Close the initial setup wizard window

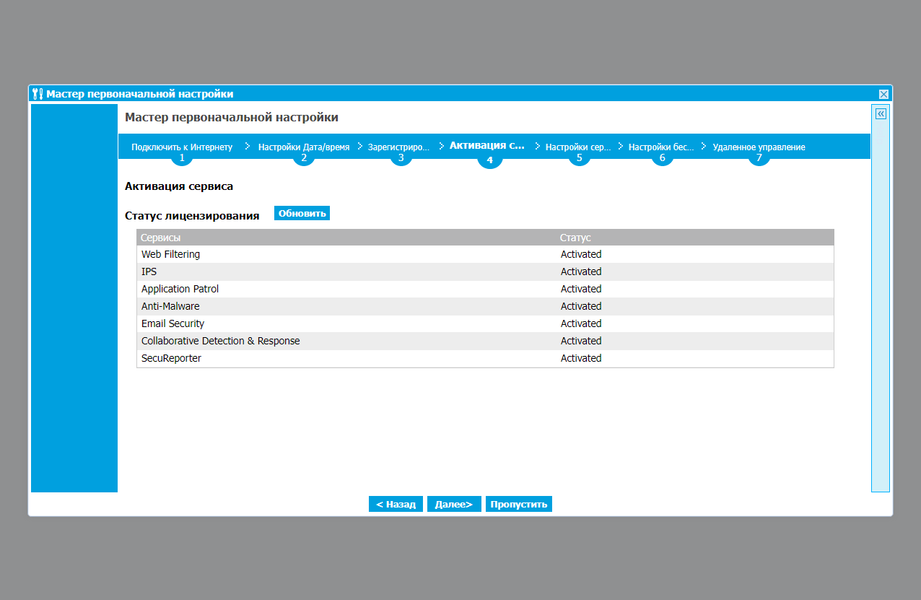coord(883,94)
